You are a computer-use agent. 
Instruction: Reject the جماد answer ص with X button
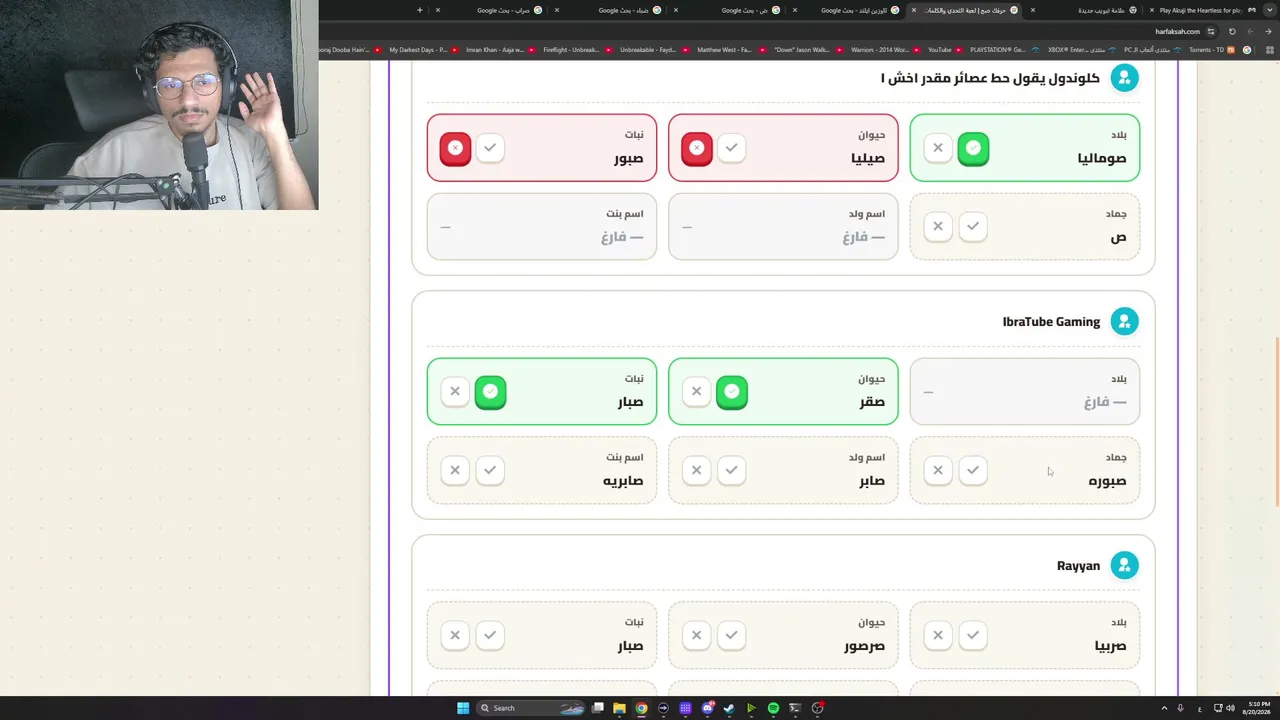point(938,226)
